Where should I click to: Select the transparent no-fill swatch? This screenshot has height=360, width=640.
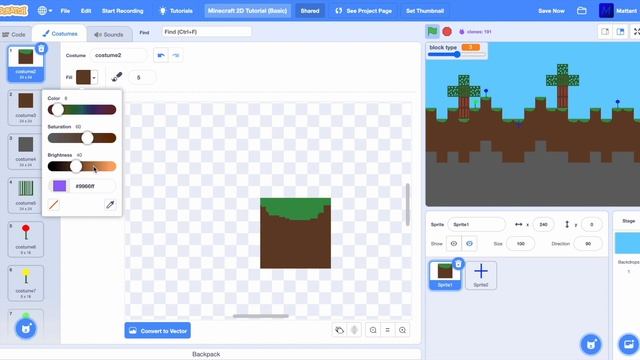point(53,204)
